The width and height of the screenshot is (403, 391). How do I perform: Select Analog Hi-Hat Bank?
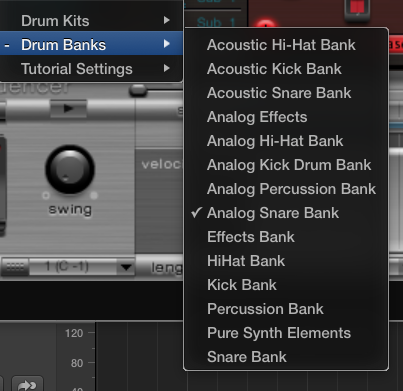(x=286, y=141)
